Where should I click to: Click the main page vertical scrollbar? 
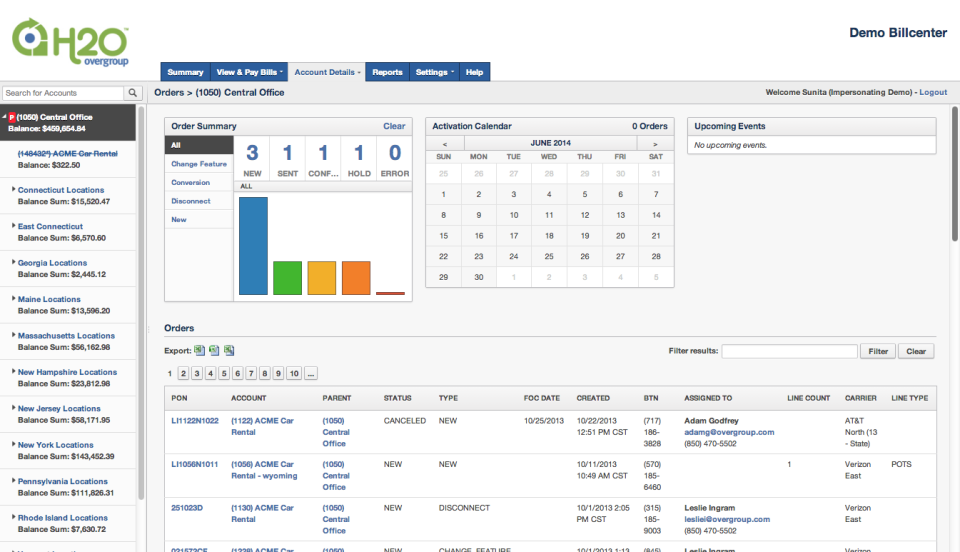(x=955, y=174)
